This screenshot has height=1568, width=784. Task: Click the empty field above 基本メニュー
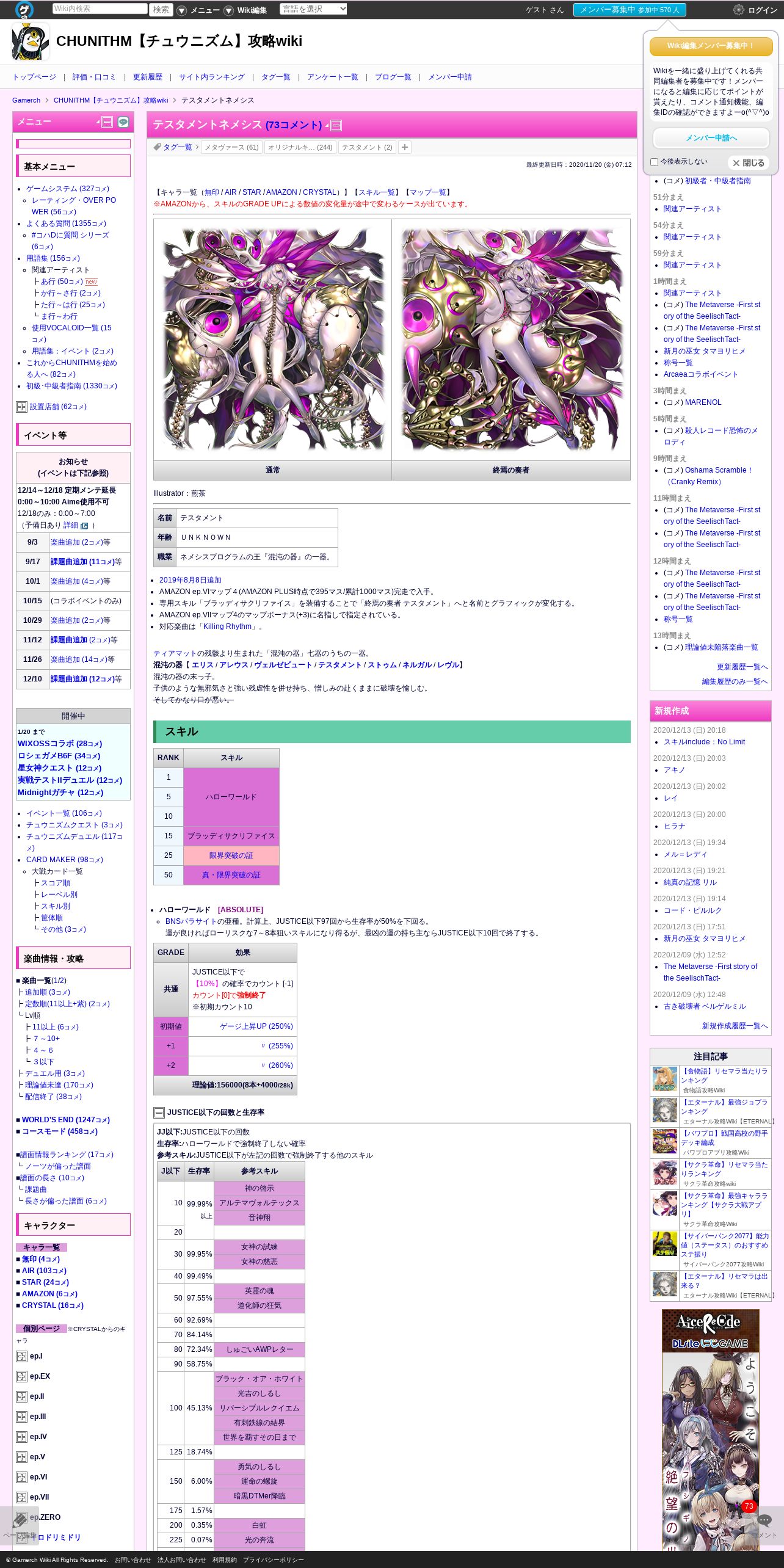tap(73, 144)
